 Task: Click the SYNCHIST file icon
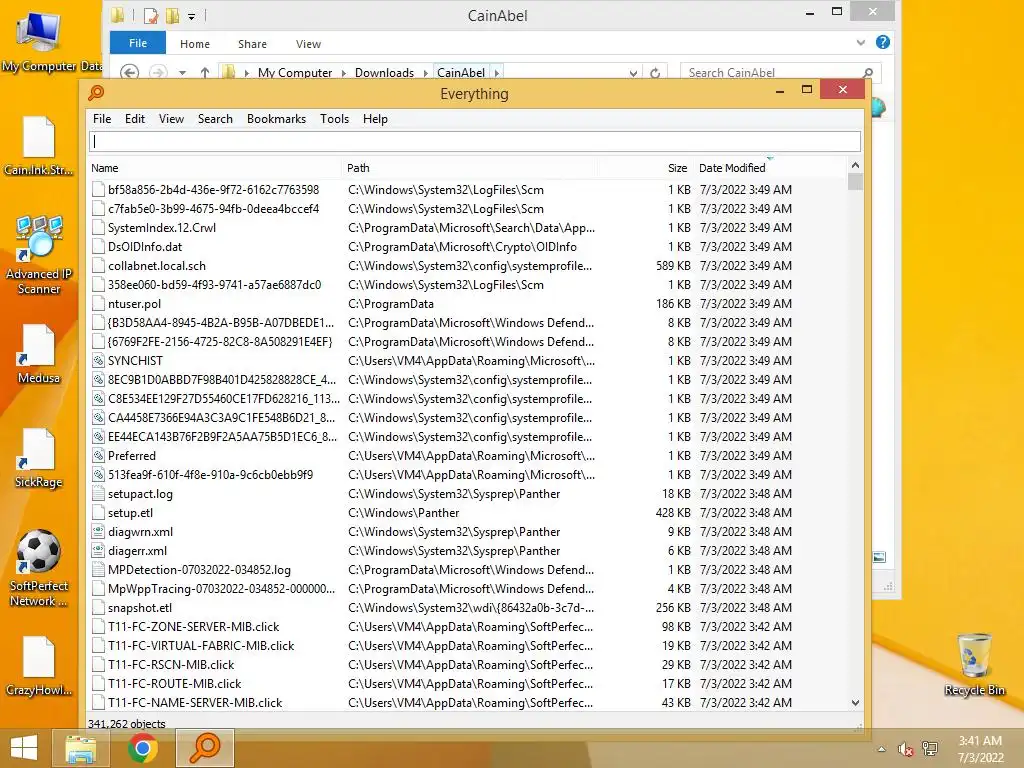[x=98, y=360]
